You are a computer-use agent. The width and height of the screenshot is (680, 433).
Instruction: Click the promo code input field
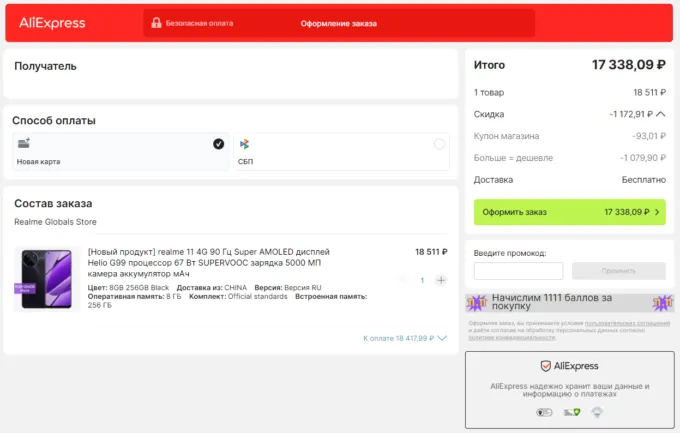pyautogui.click(x=518, y=271)
